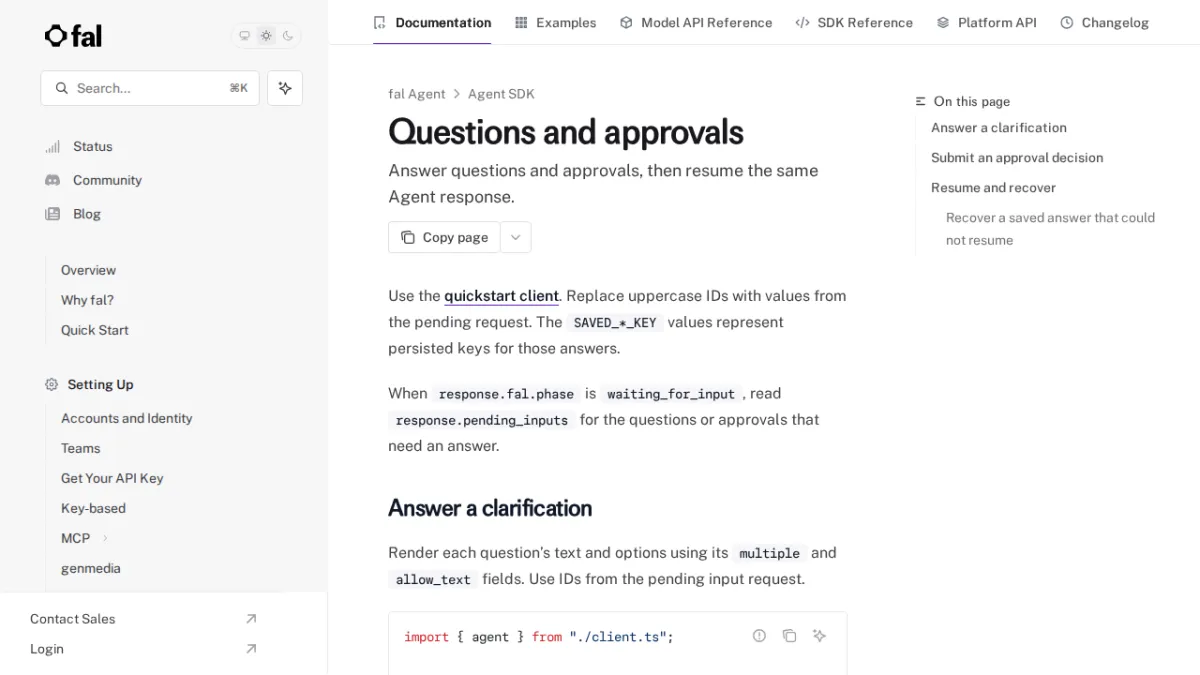1200x675 pixels.
Task: Open the Status sidebar link
Action: 92,146
